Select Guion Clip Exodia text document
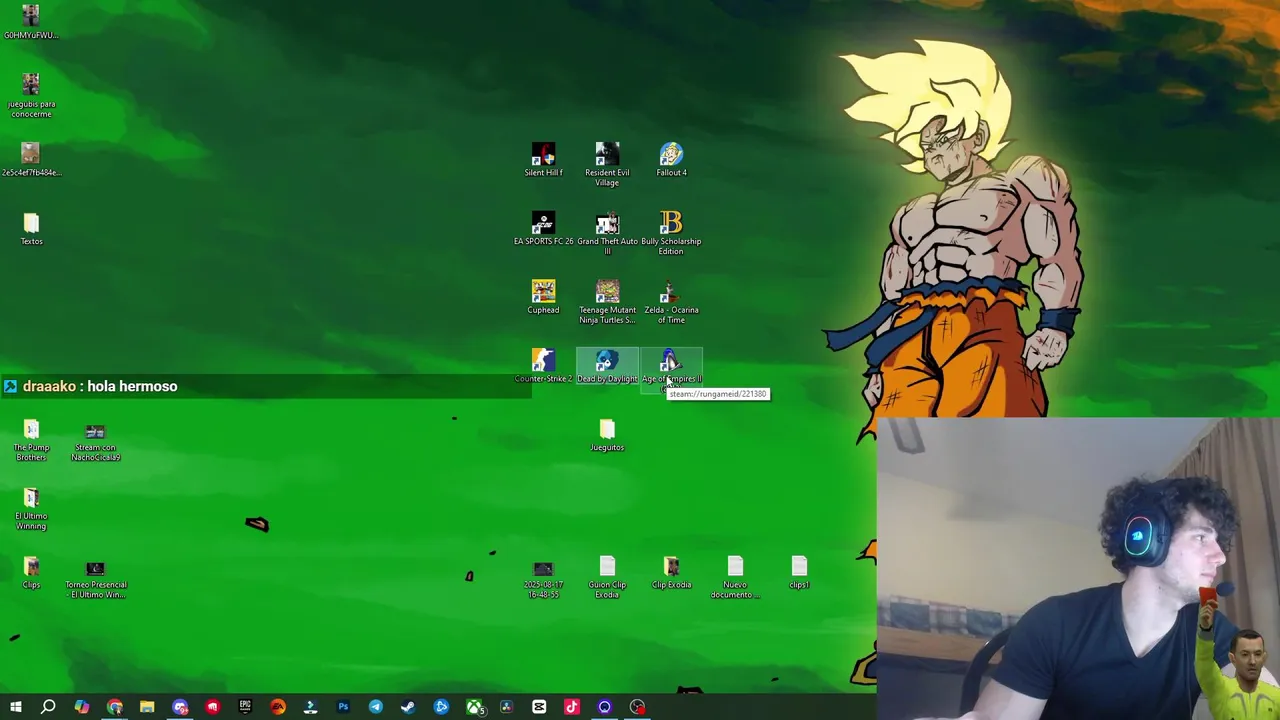 pos(607,577)
